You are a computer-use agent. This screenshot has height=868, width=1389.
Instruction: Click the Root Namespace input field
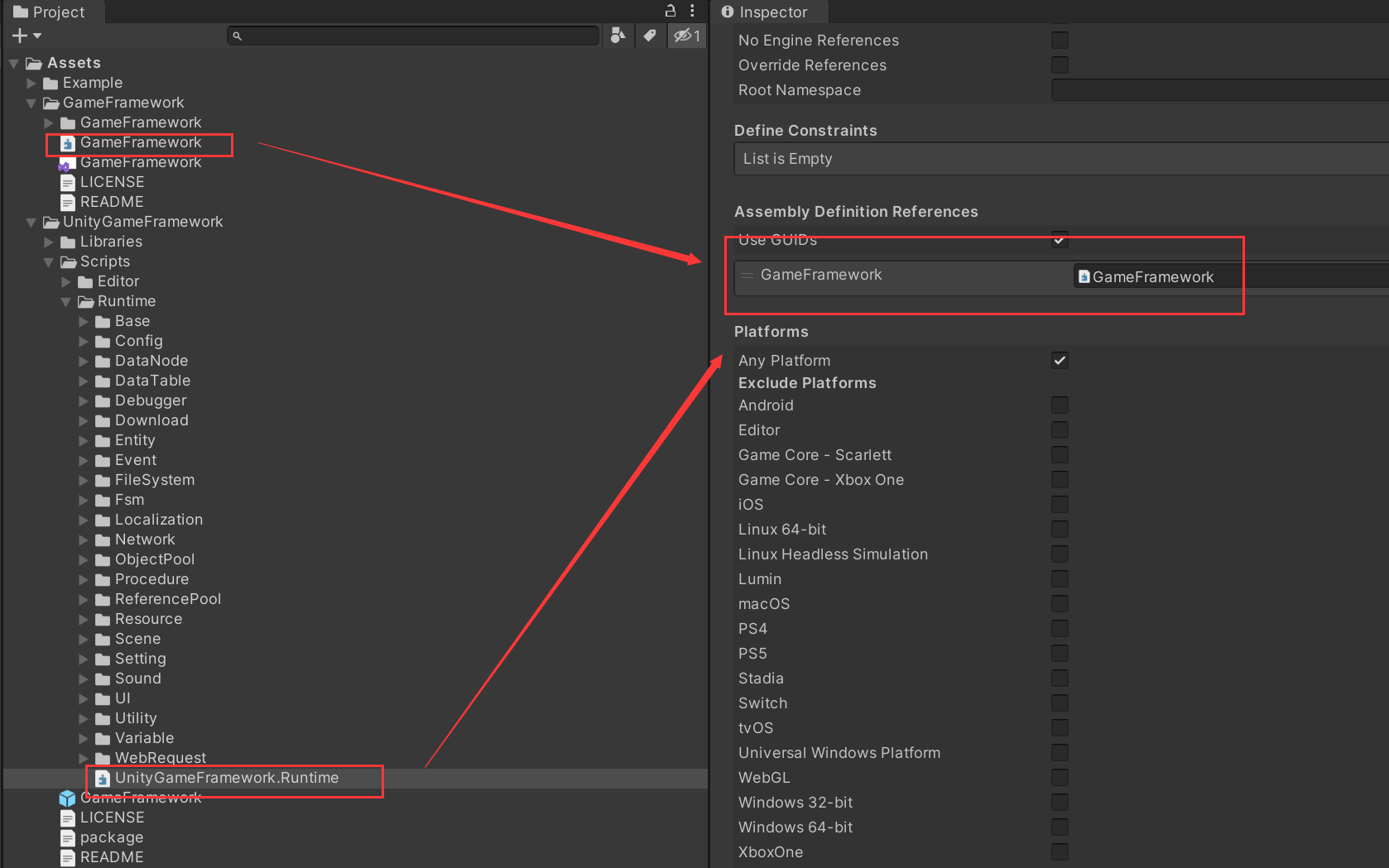(x=1220, y=90)
